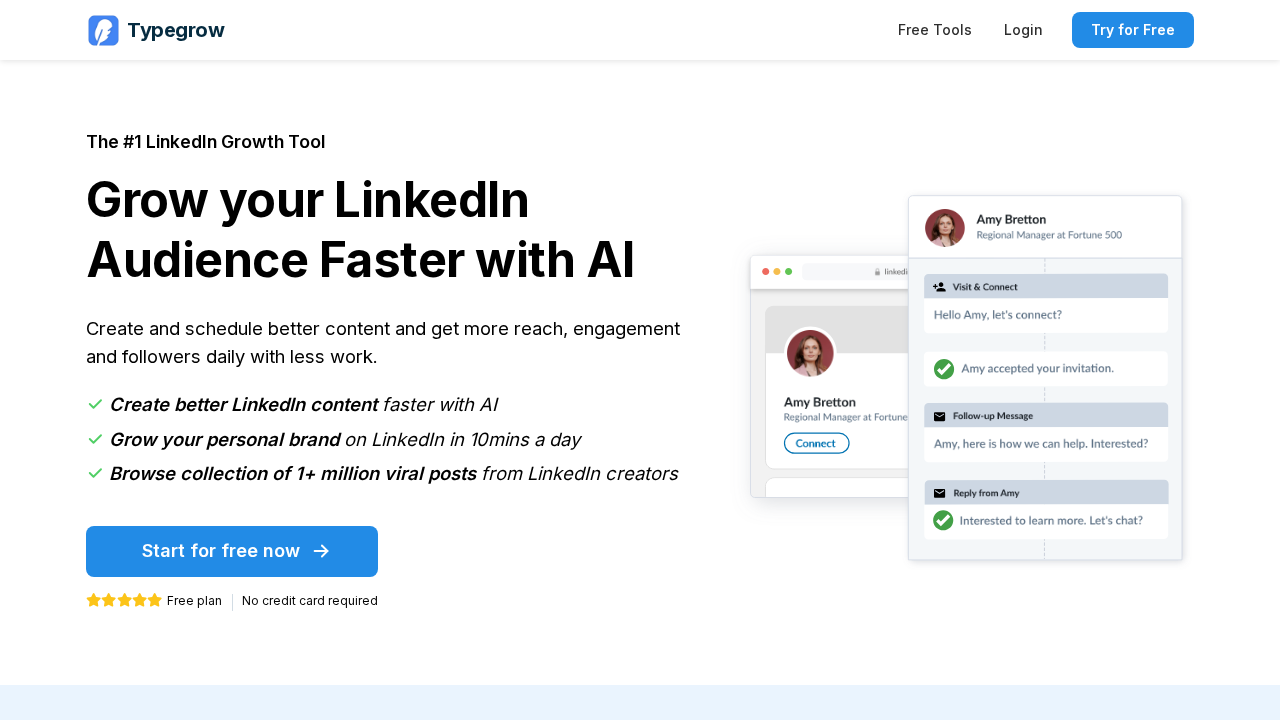Screen dimensions: 1280x720
Task: Open the Free Tools menu item
Action: point(934,30)
